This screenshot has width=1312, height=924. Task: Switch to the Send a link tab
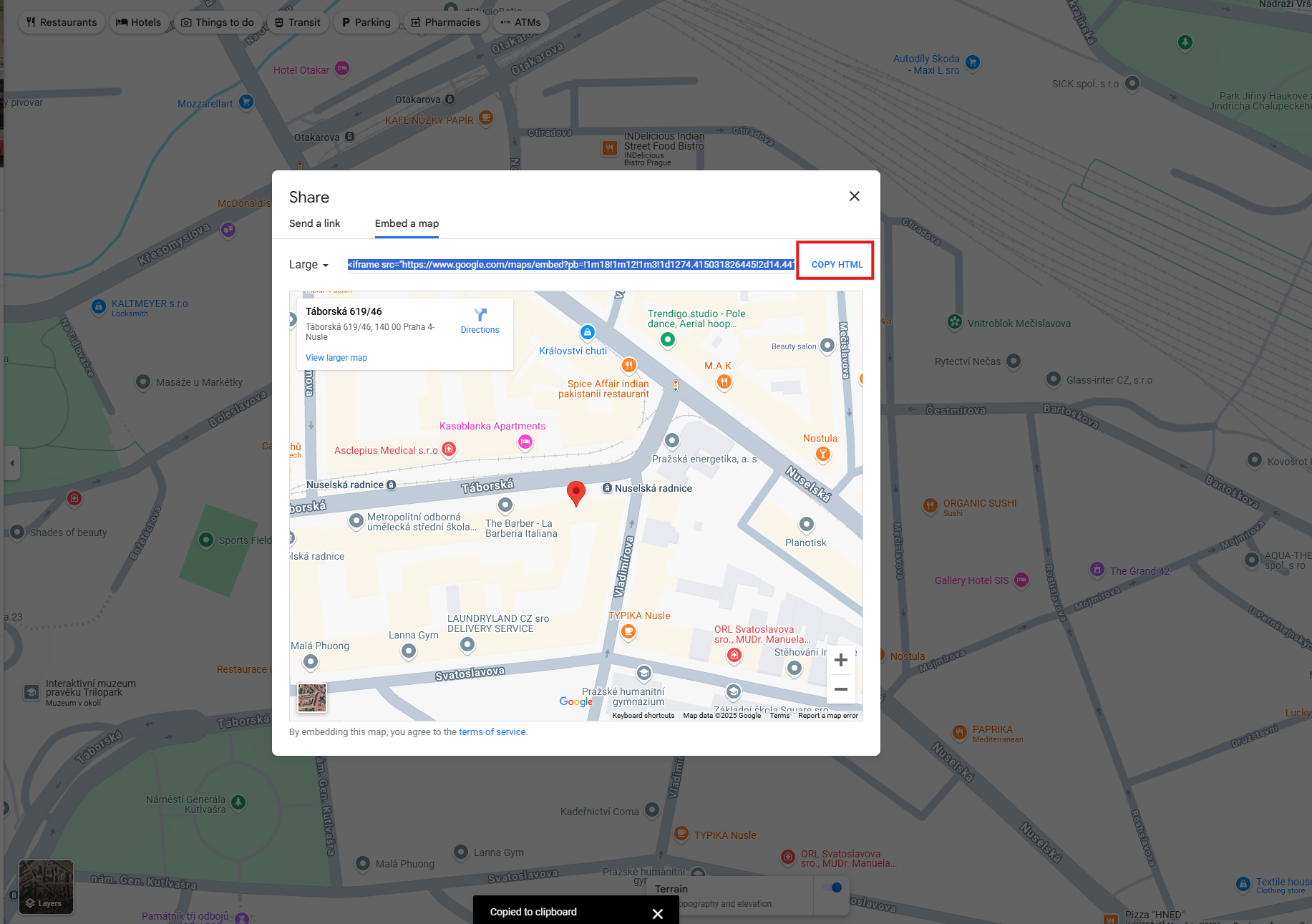tap(315, 223)
